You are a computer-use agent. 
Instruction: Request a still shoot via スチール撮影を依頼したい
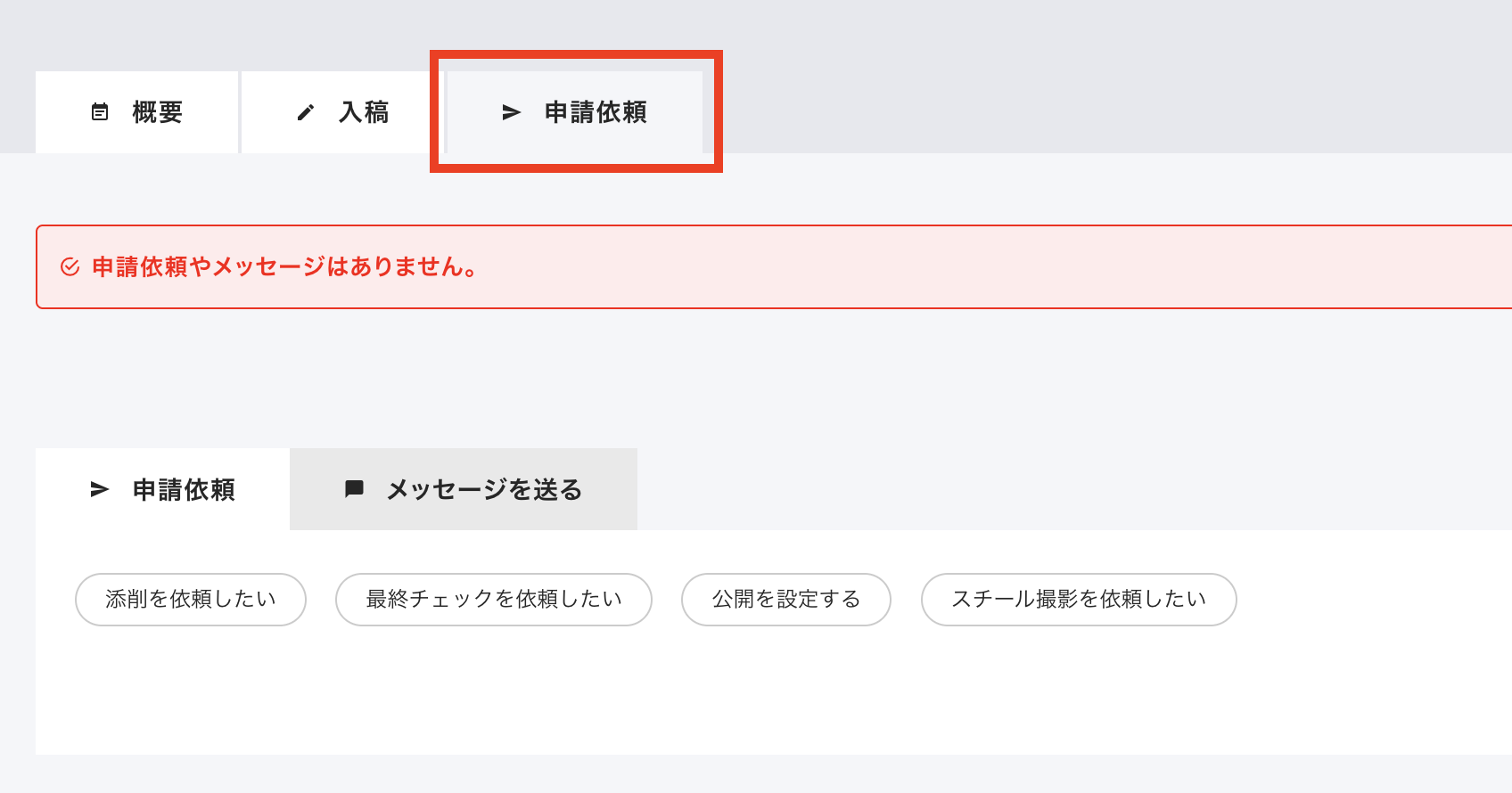(x=1078, y=599)
